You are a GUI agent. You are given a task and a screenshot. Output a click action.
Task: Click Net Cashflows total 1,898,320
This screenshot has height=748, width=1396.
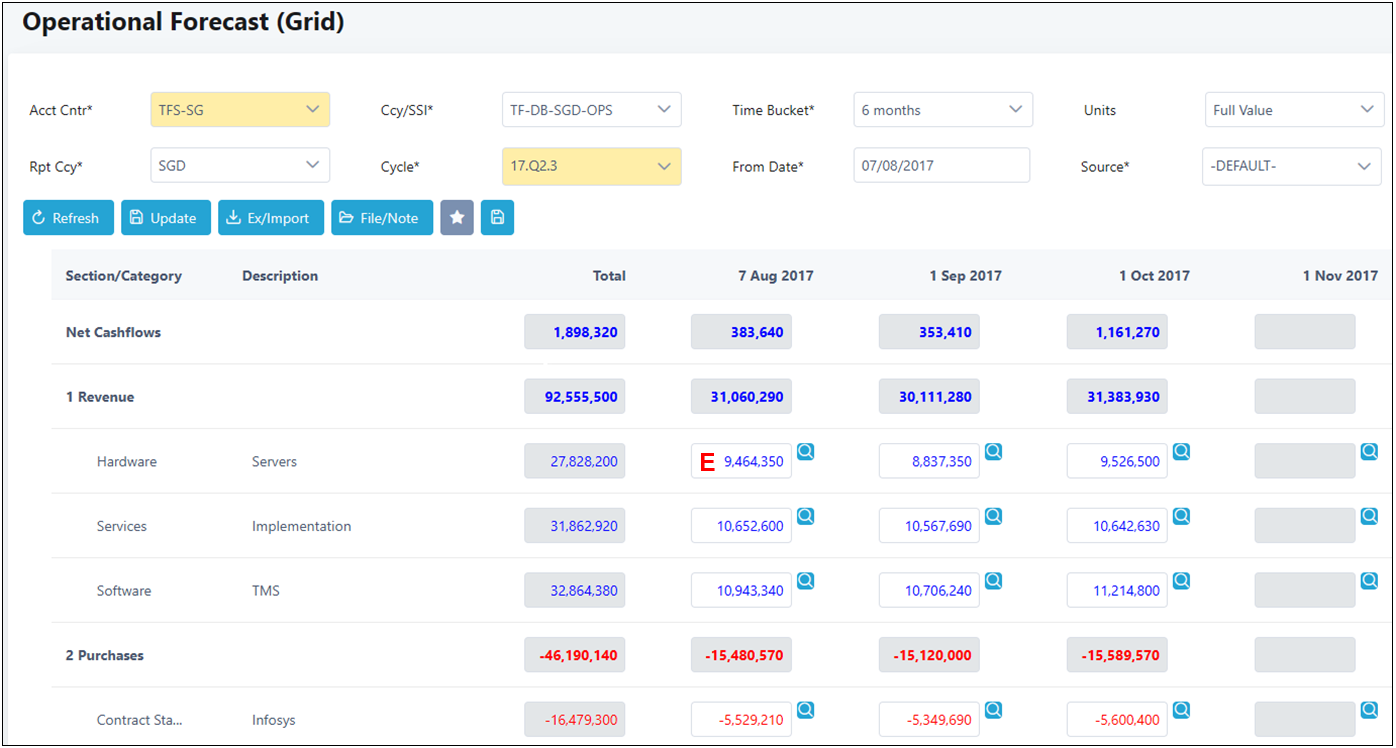(x=575, y=332)
